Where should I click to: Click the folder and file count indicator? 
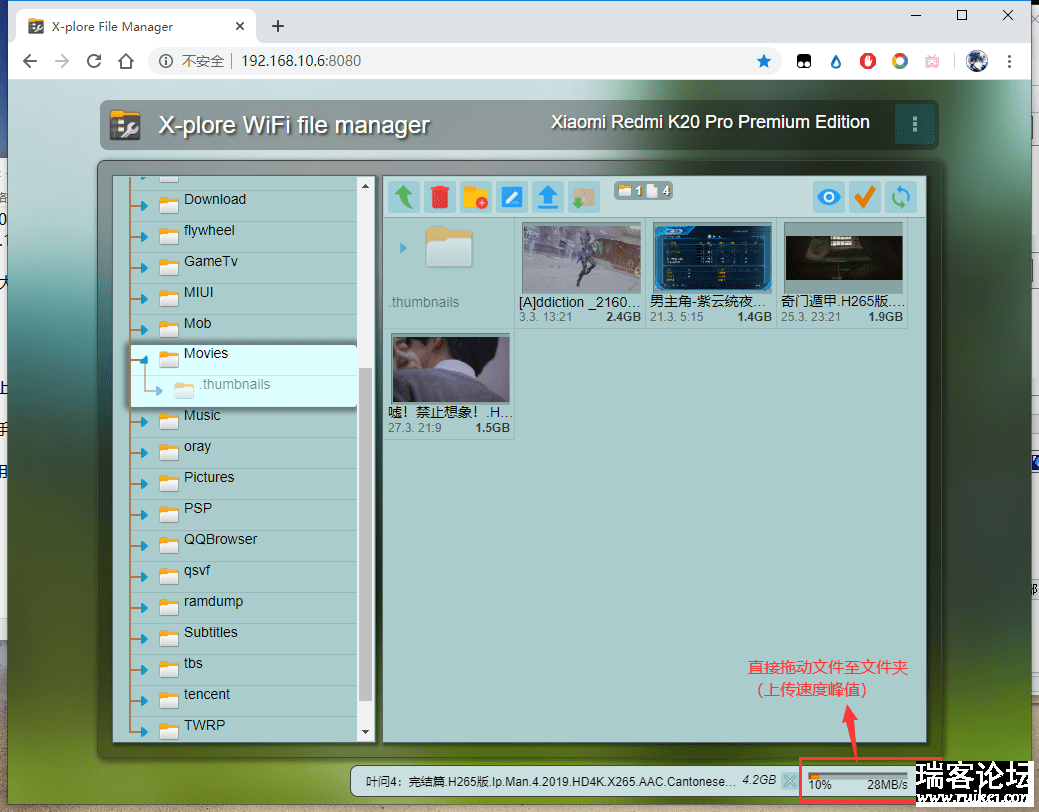coord(643,191)
